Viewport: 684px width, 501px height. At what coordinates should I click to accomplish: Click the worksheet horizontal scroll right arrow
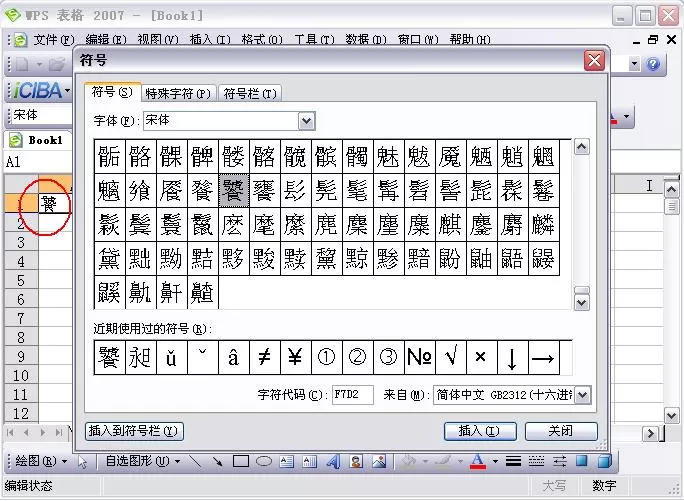[x=651, y=433]
